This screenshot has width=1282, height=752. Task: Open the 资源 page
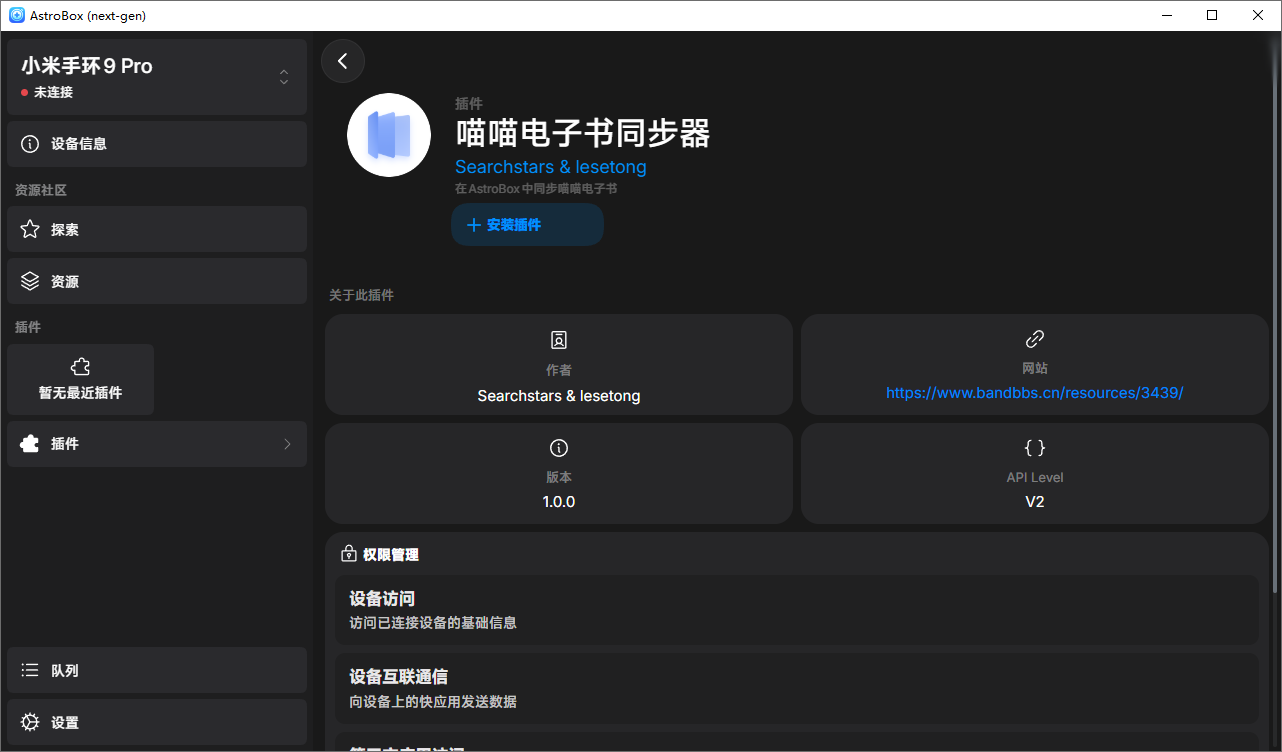point(157,282)
